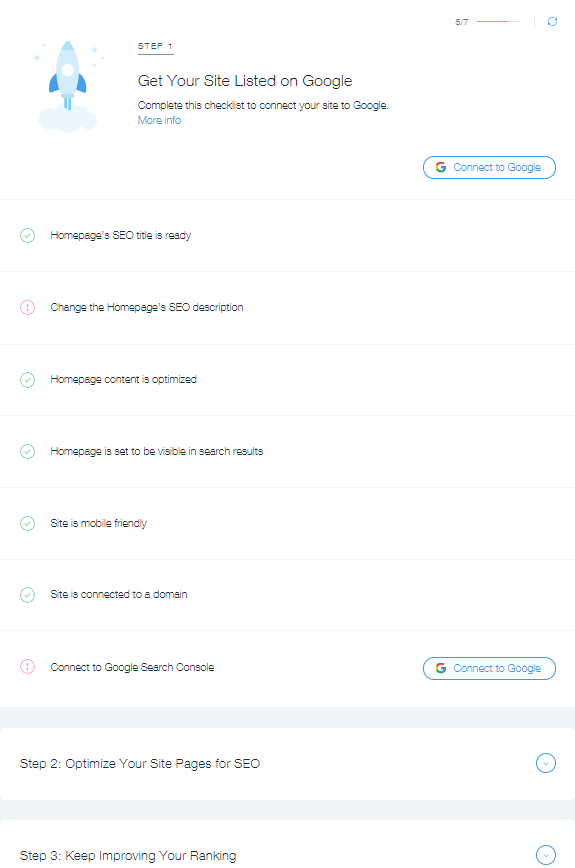Click the Get Your Site Listed on Google heading
This screenshot has height=868, width=575.
pos(245,81)
